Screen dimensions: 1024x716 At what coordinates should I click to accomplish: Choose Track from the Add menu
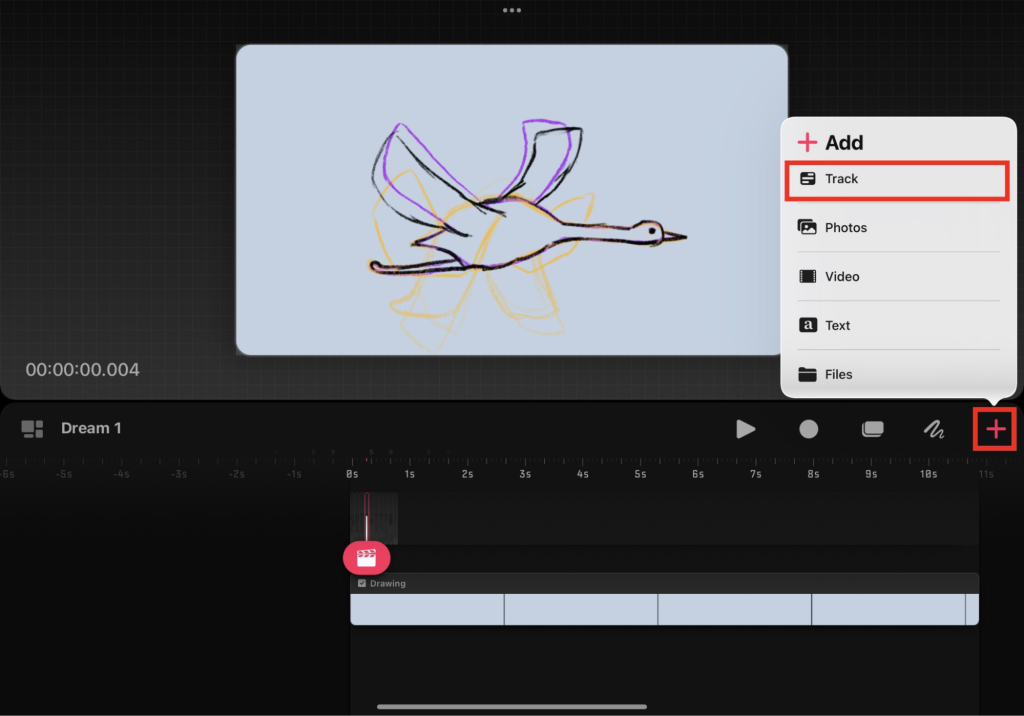896,179
